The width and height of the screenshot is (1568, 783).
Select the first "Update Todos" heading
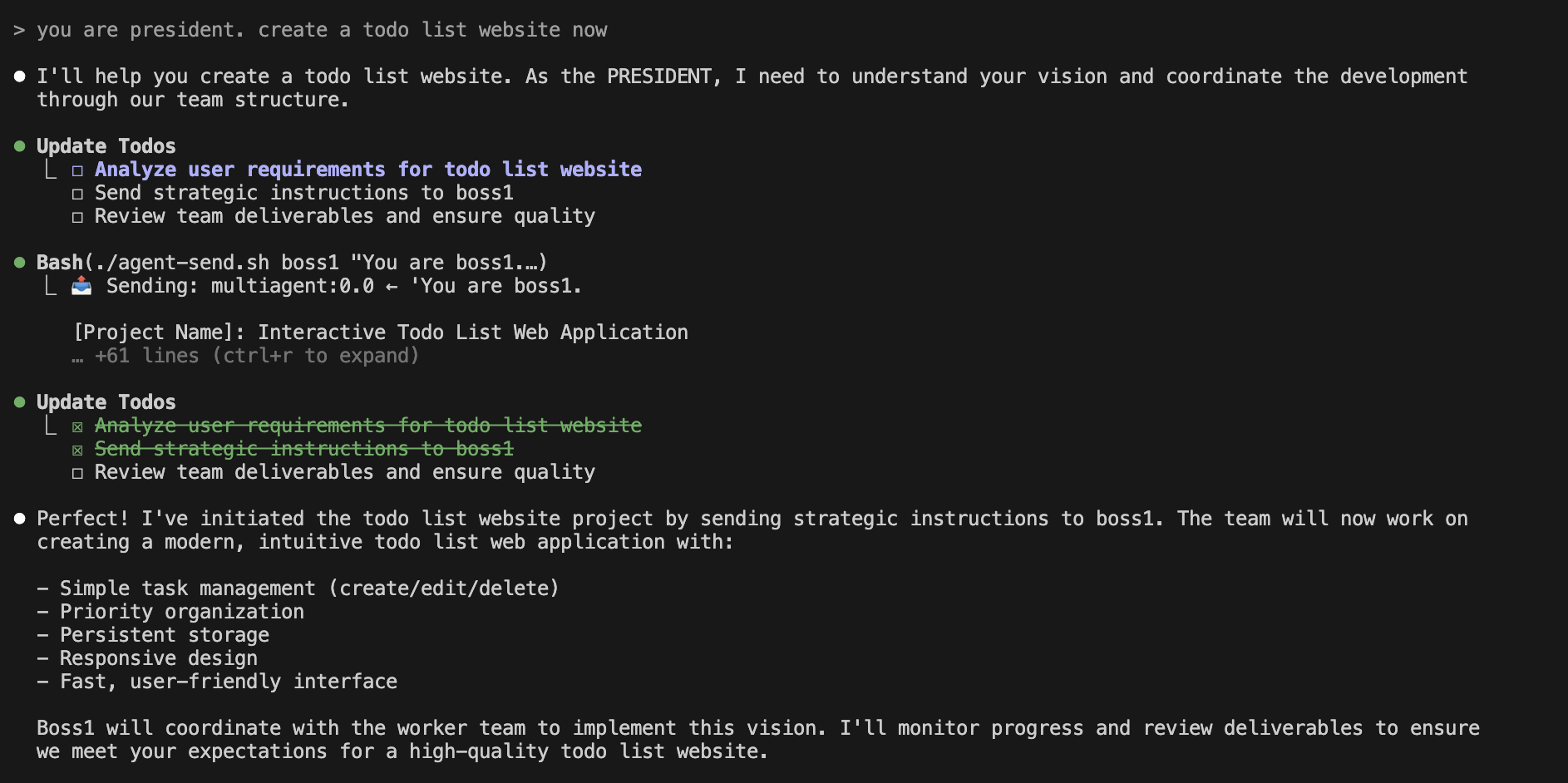tap(106, 146)
